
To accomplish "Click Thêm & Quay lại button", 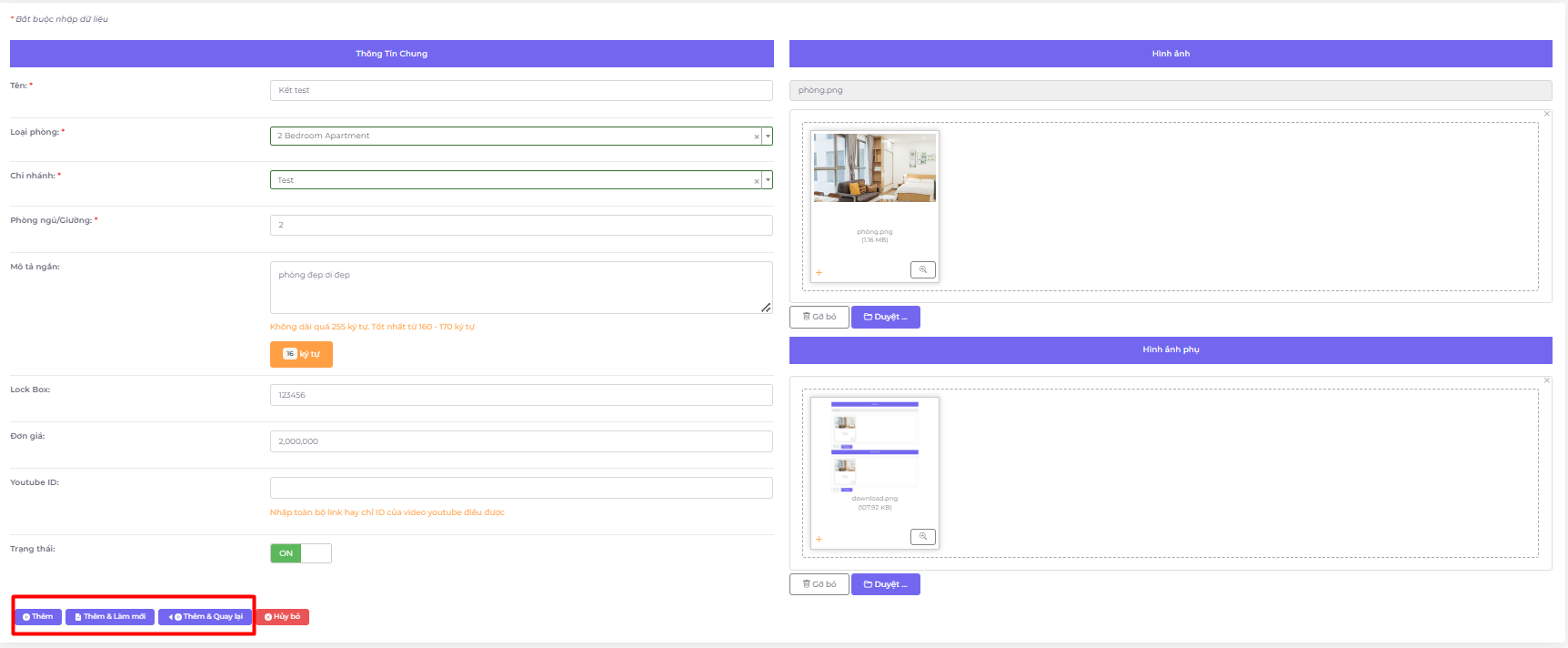I will [206, 617].
